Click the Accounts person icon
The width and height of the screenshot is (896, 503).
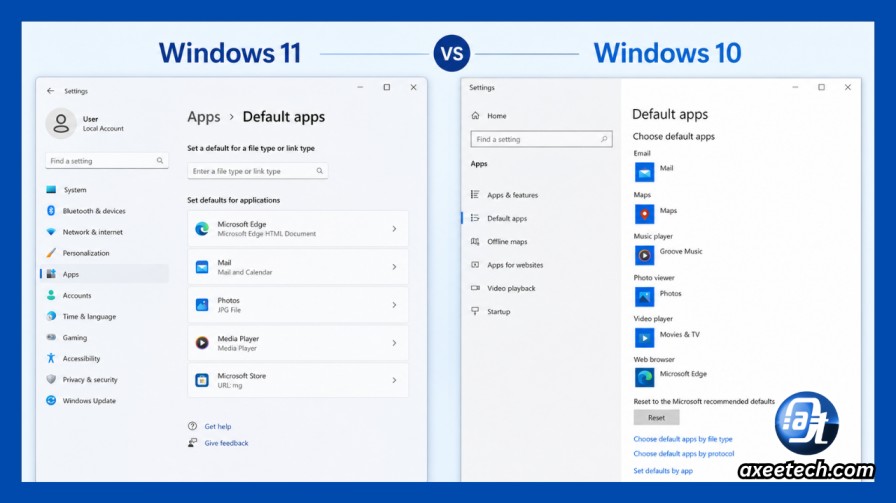coord(51,295)
